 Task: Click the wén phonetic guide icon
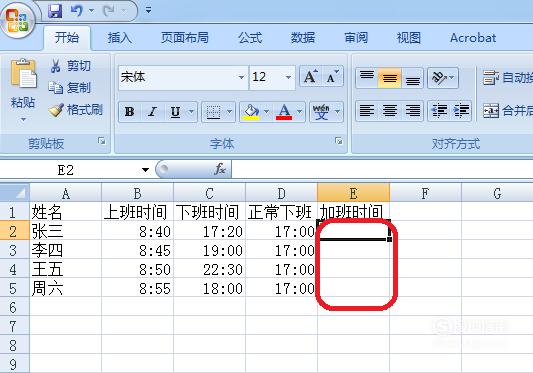tap(321, 112)
